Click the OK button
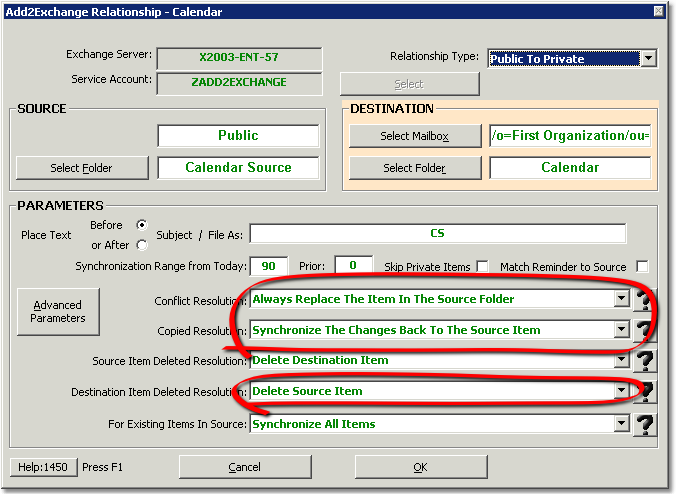Screen dimensions: 676x496 coord(421,467)
